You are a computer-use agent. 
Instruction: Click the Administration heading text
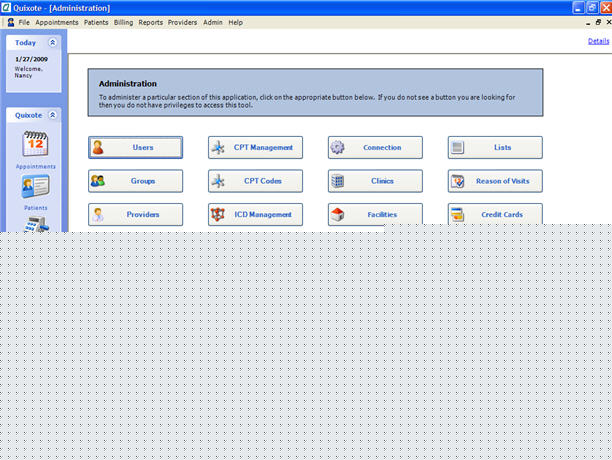128,84
